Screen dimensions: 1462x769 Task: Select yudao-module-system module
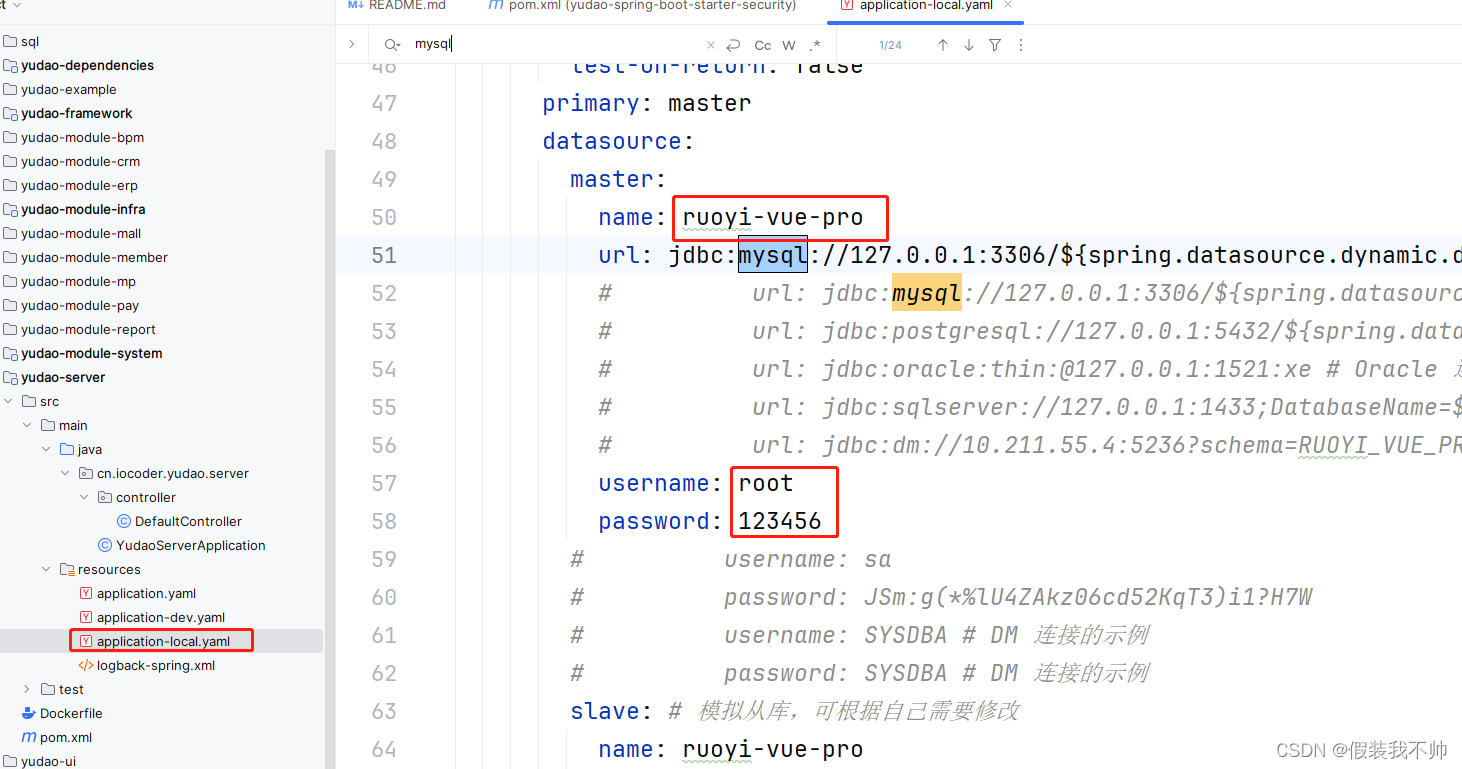(91, 353)
